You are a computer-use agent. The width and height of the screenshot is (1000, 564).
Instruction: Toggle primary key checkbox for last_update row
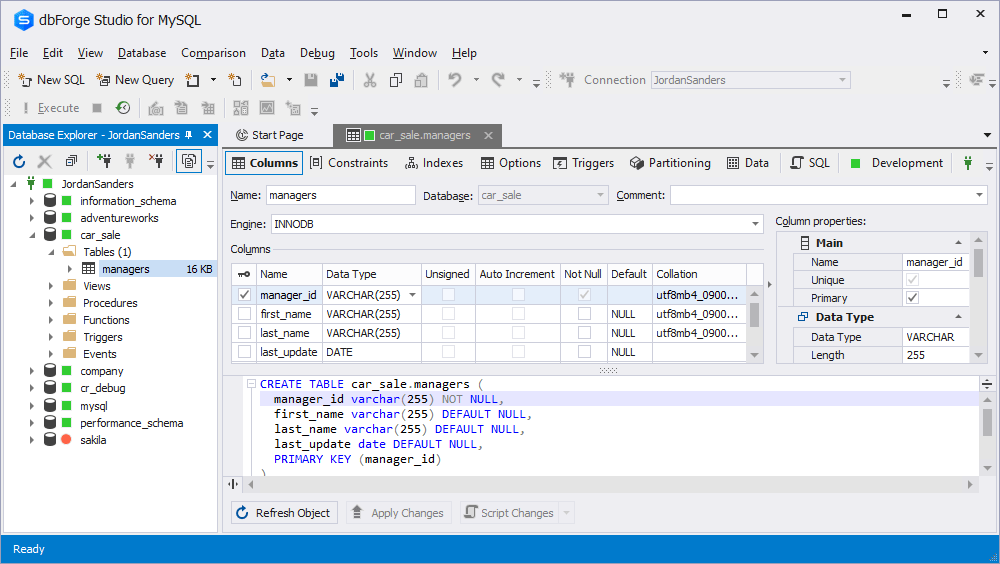(x=244, y=352)
